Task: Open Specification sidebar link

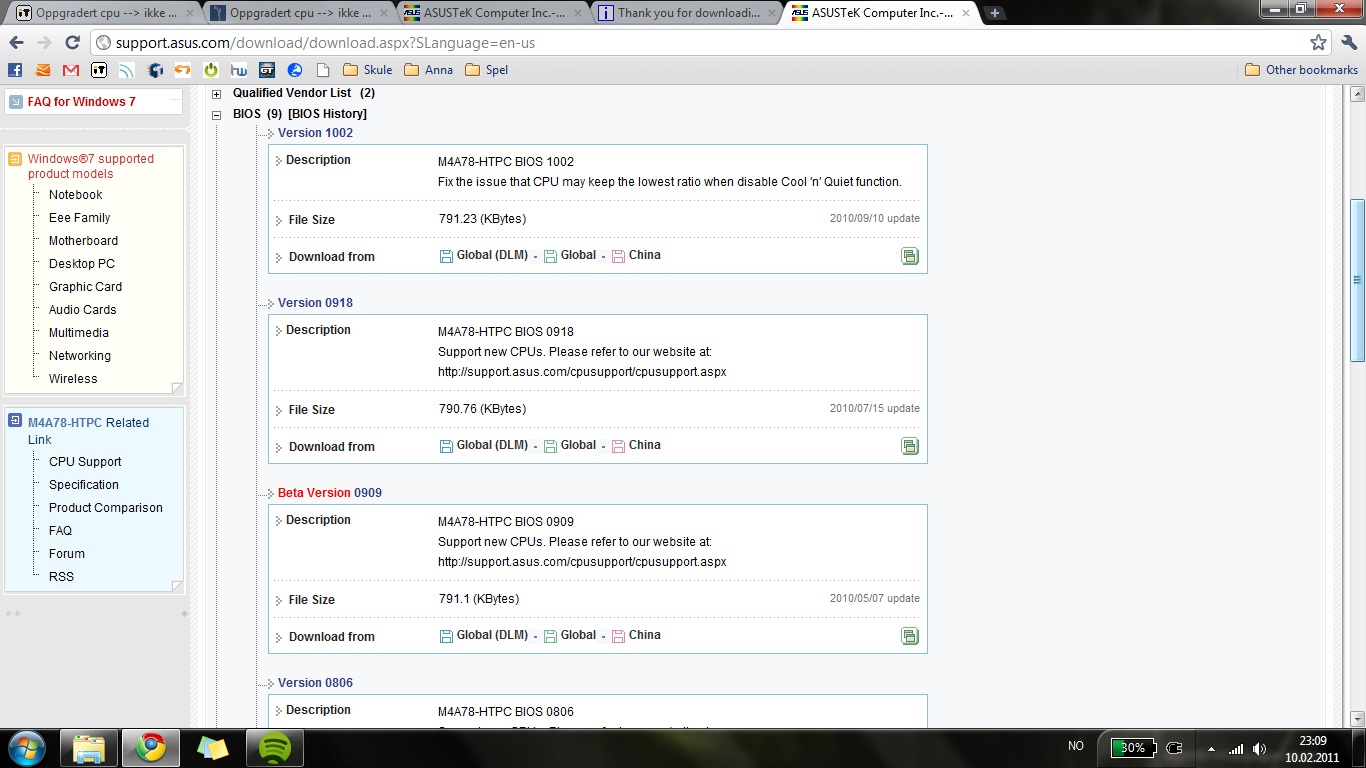Action: pyautogui.click(x=84, y=485)
